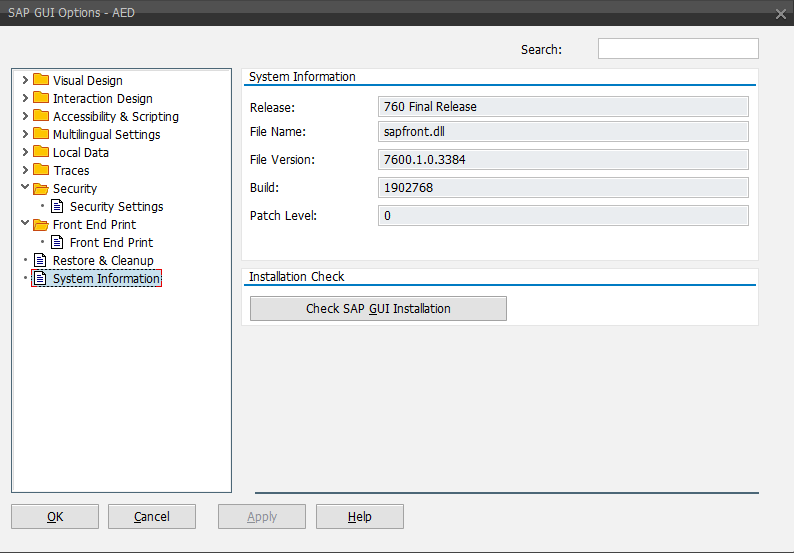Select the Traces label

point(71,170)
